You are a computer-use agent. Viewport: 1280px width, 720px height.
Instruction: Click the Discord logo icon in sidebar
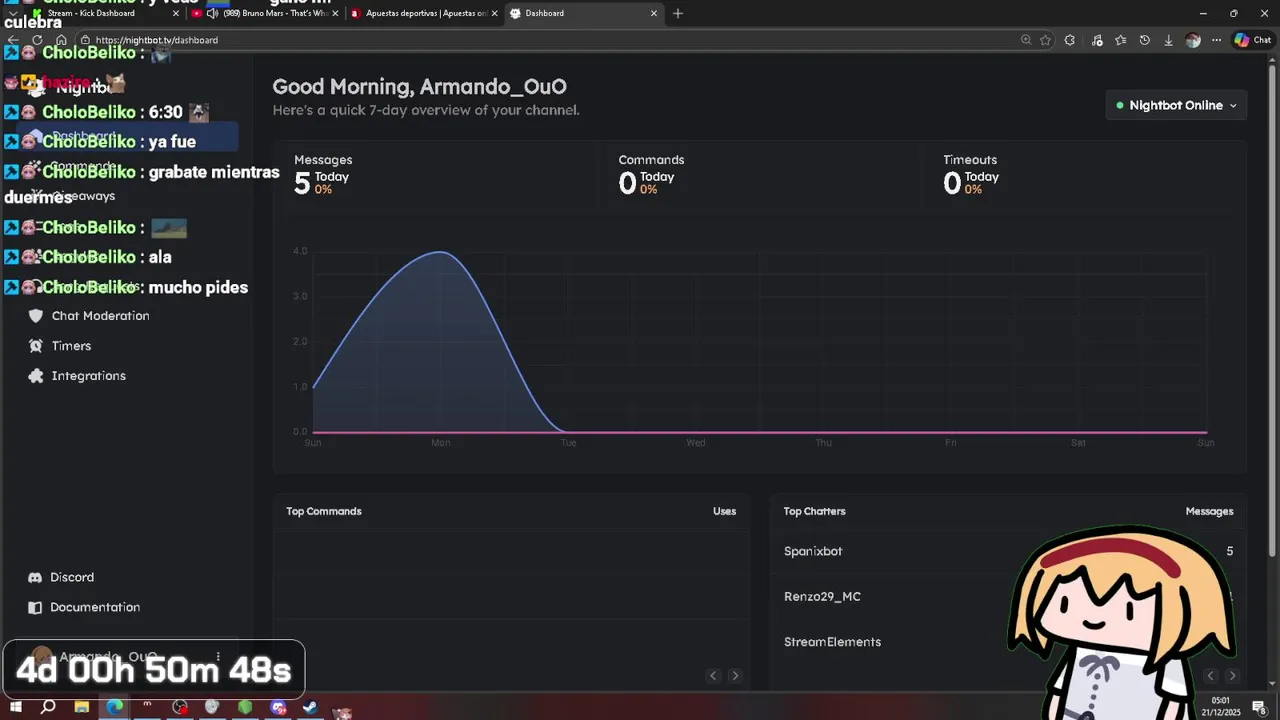[35, 578]
